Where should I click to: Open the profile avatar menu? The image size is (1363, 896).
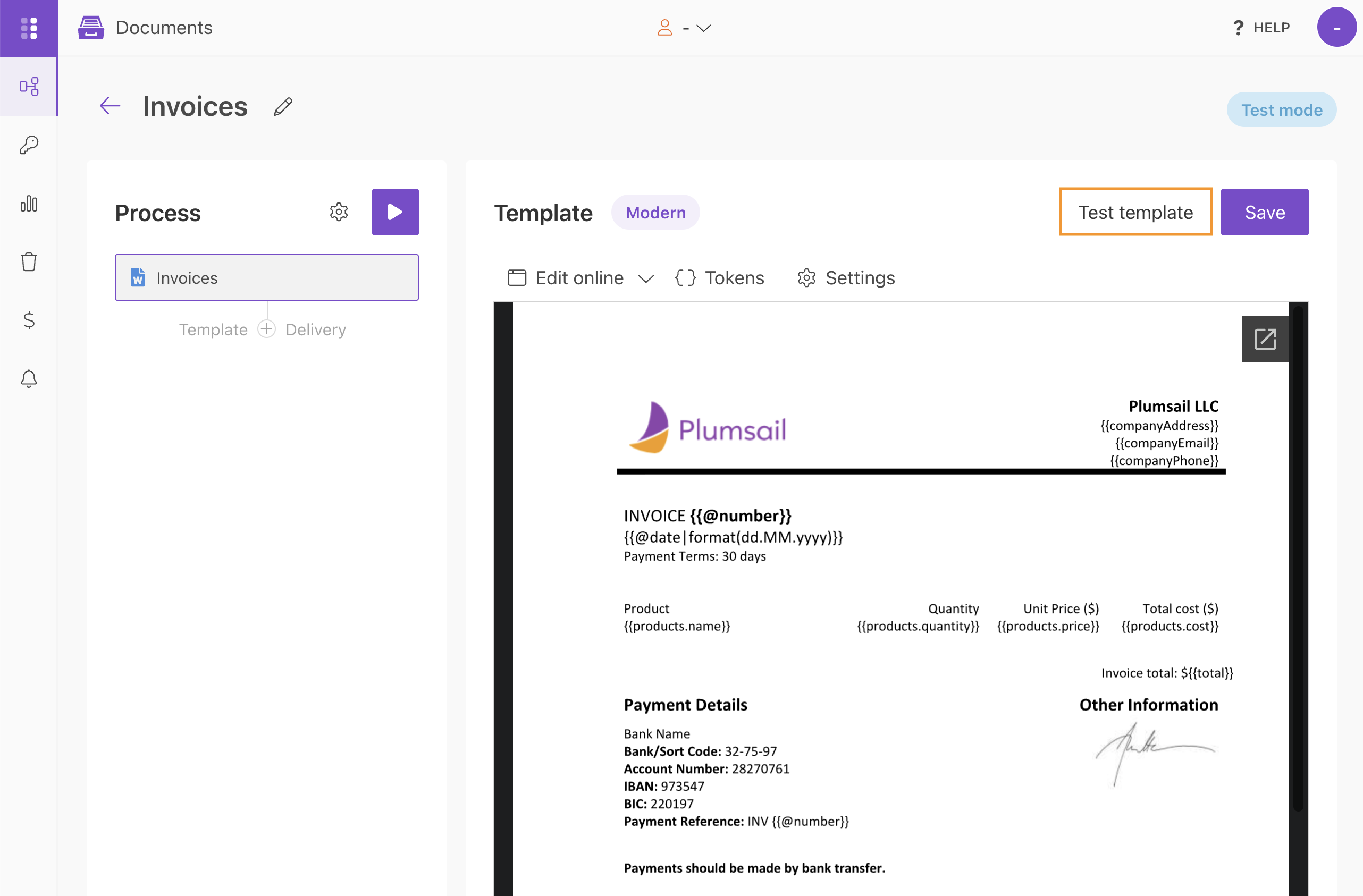coord(1336,27)
